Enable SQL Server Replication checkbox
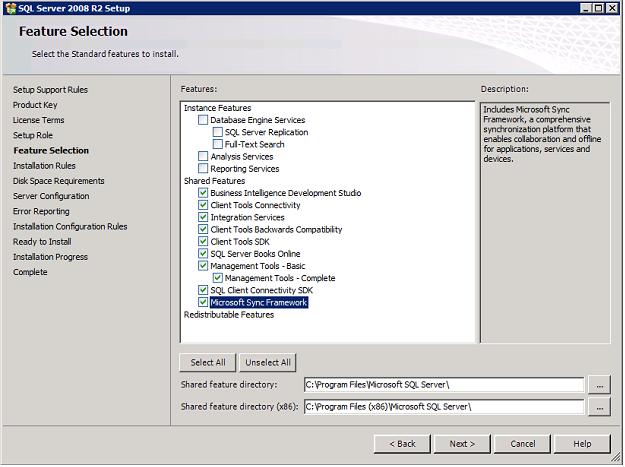The height and width of the screenshot is (467, 625). (218, 132)
